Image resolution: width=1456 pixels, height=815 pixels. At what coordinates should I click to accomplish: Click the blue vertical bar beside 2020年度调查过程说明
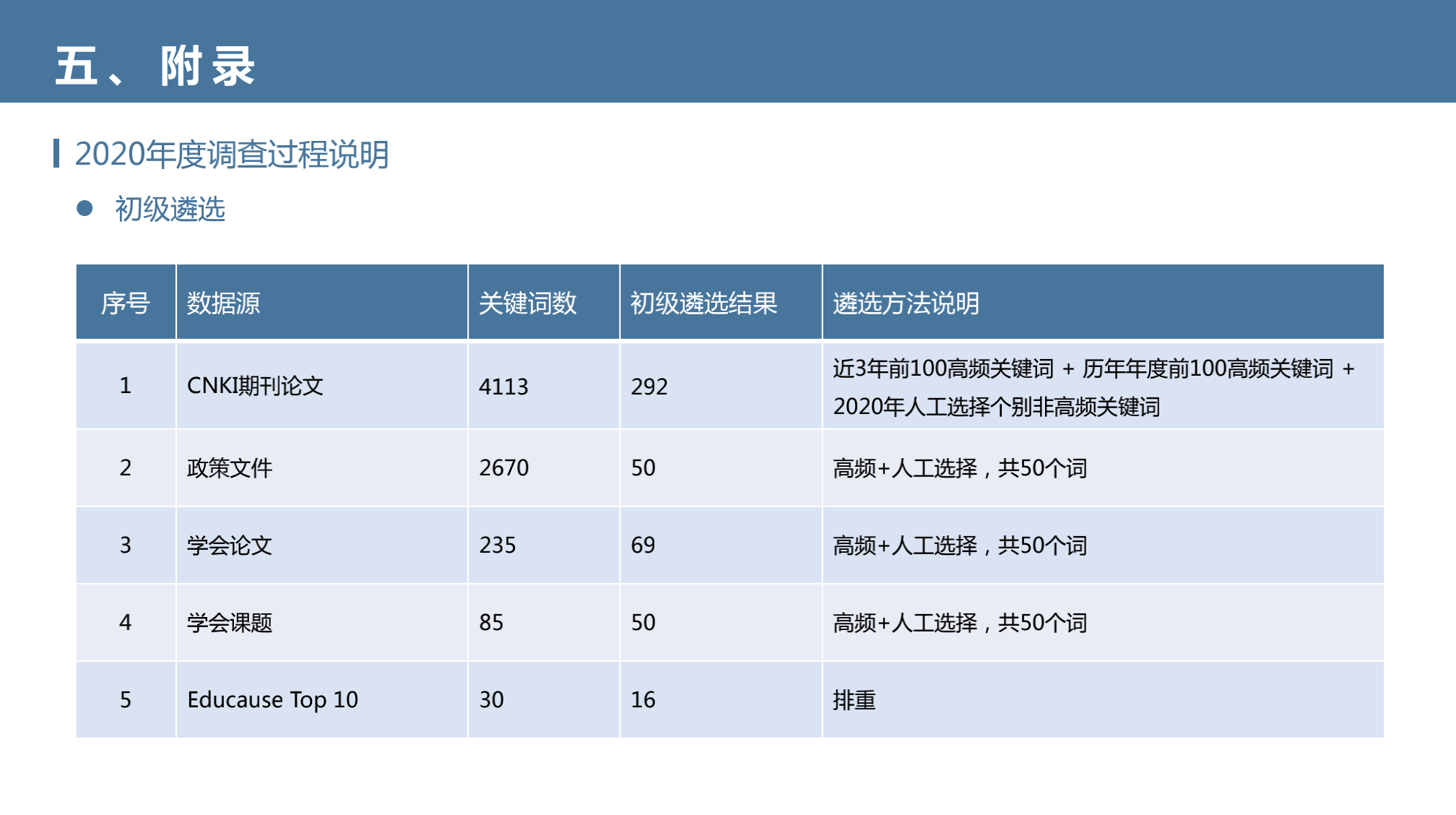pyautogui.click(x=56, y=153)
